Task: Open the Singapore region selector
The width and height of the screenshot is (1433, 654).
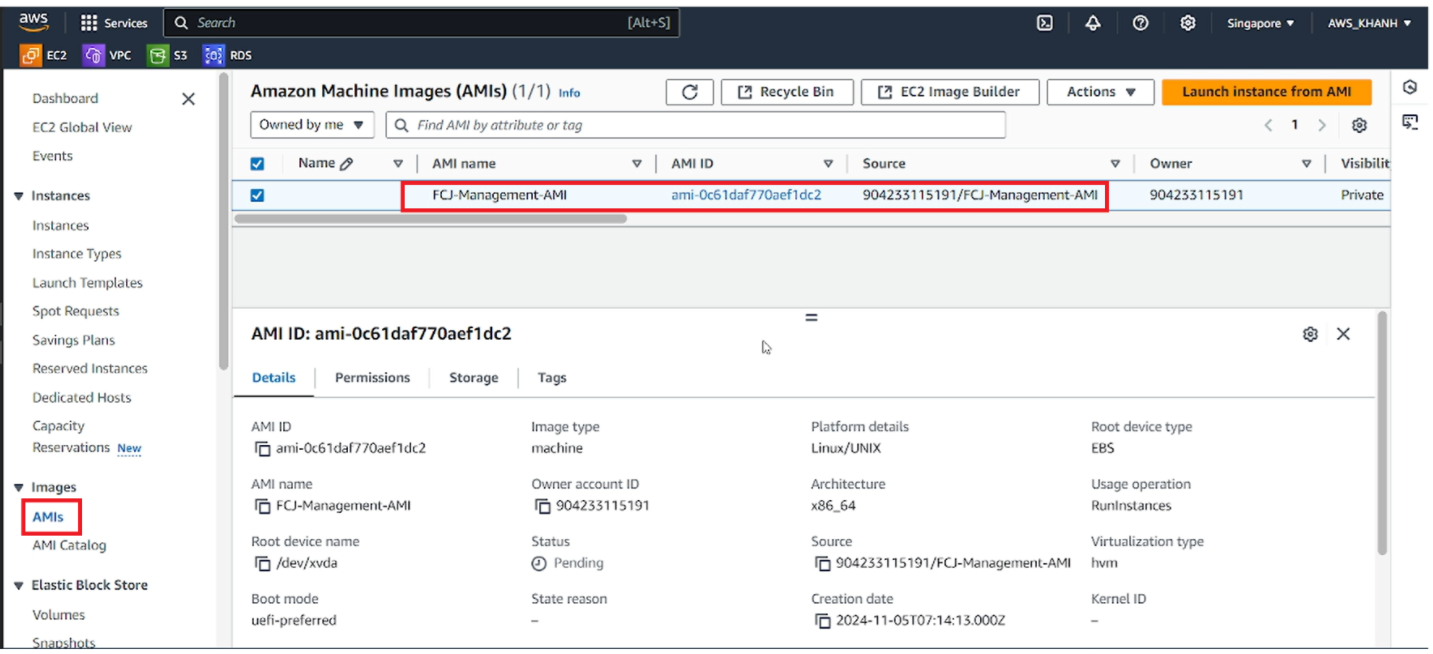Action: click(x=1260, y=23)
